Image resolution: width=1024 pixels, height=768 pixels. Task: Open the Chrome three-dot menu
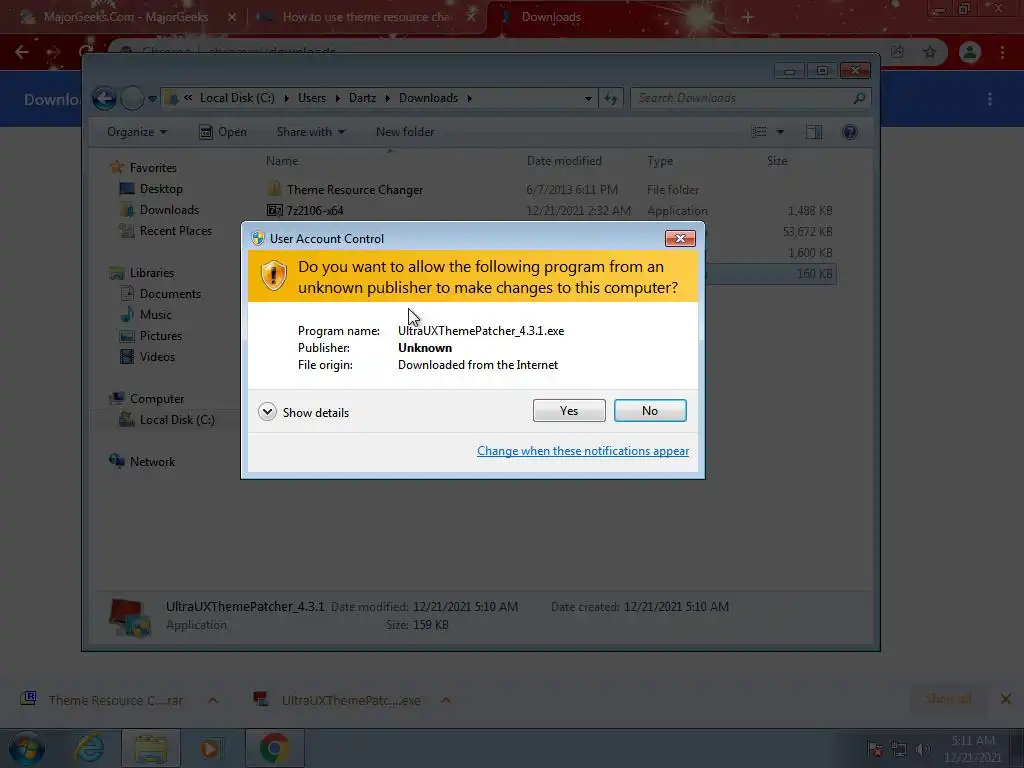tap(1002, 52)
